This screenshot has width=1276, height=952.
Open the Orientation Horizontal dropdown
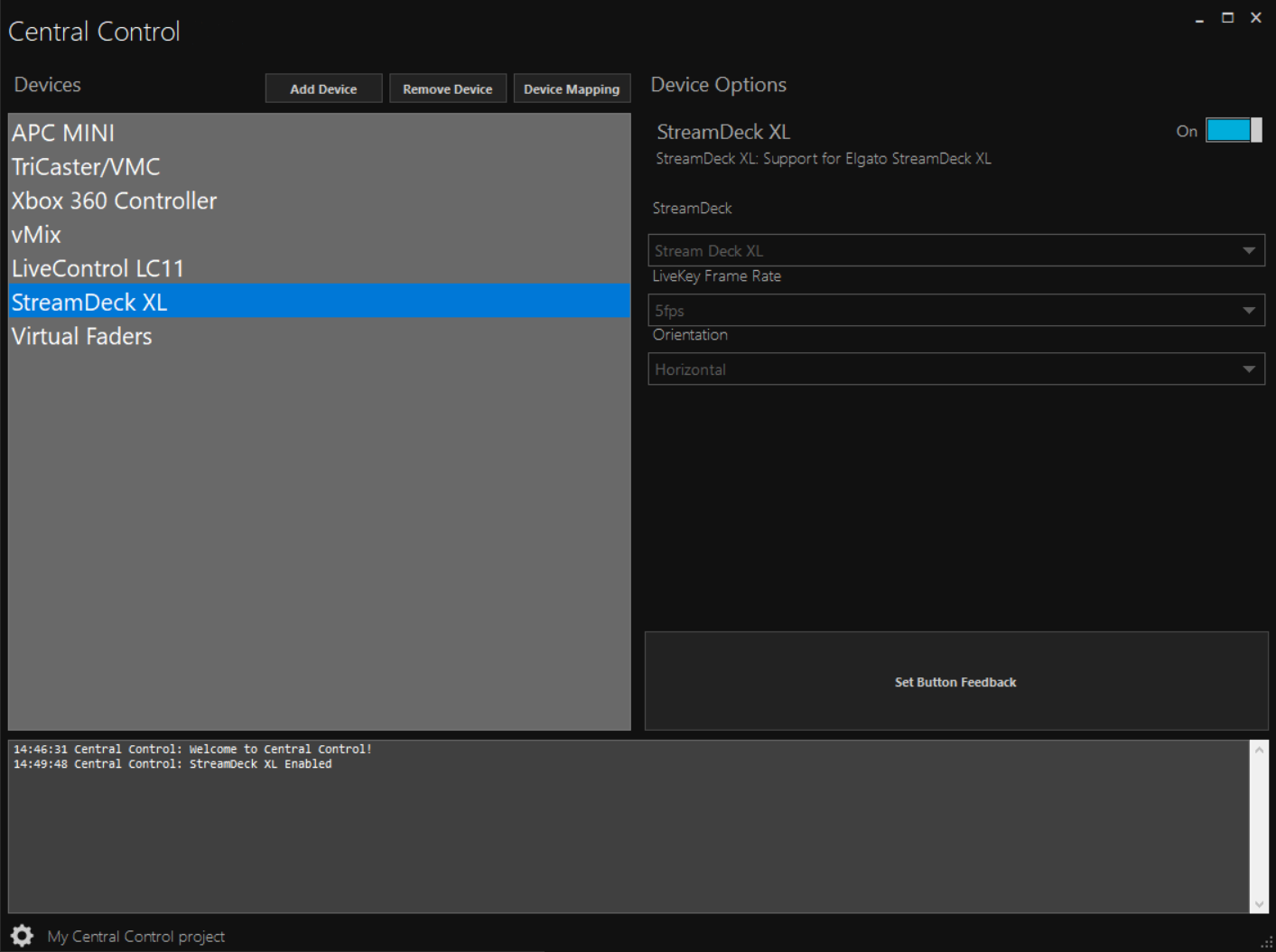point(956,369)
